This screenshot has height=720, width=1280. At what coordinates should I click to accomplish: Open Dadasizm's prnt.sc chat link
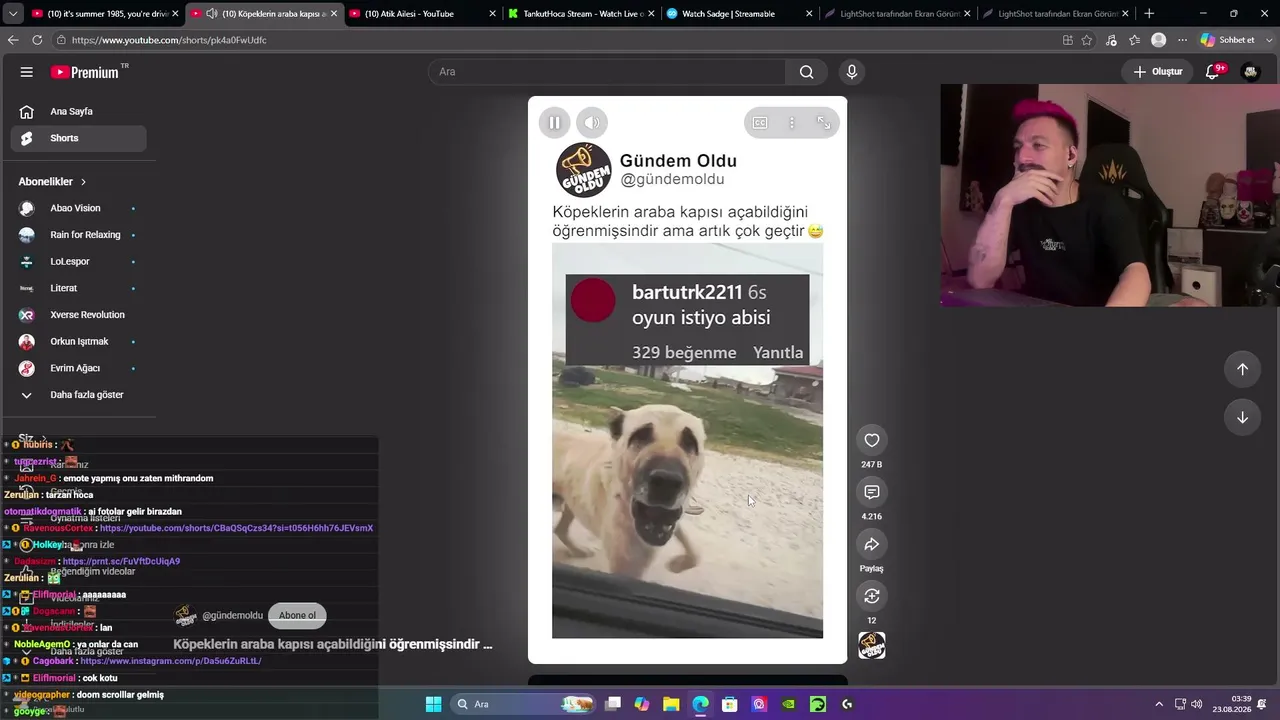point(121,562)
